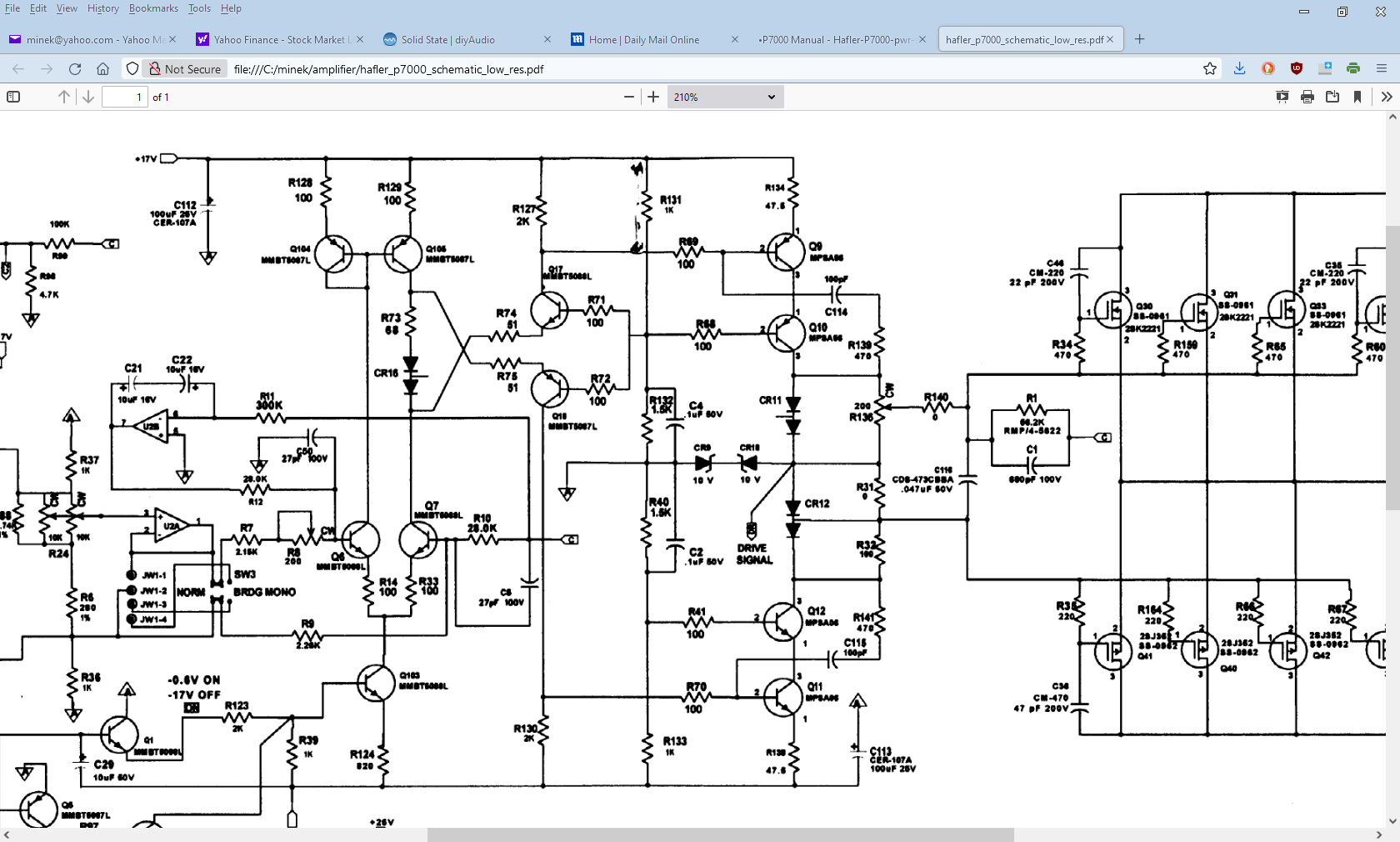Screen dimensions: 1400x842
Task: Click the vertical scrollbar down arrow
Action: [1392, 821]
